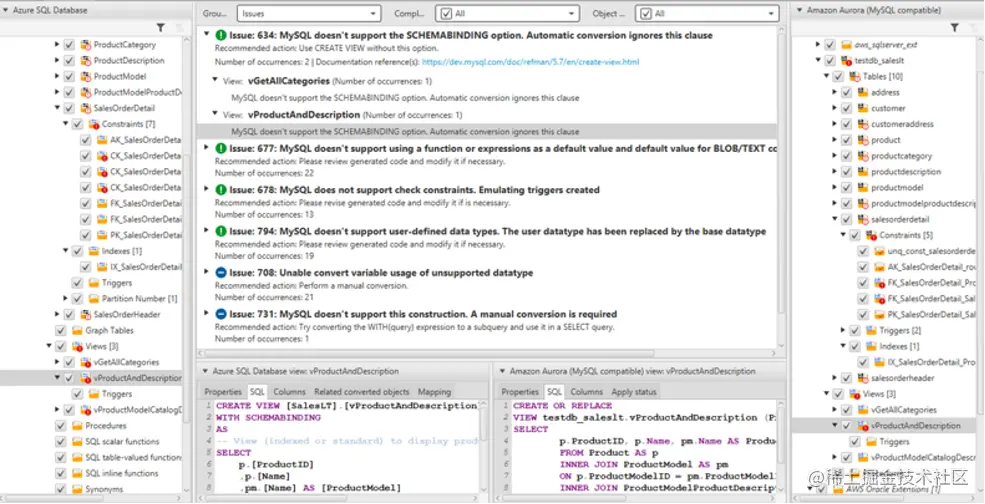Toggle the Partition Number [1] checkbox
Image resolution: width=985 pixels, height=504 pixels.
[x=77, y=299]
